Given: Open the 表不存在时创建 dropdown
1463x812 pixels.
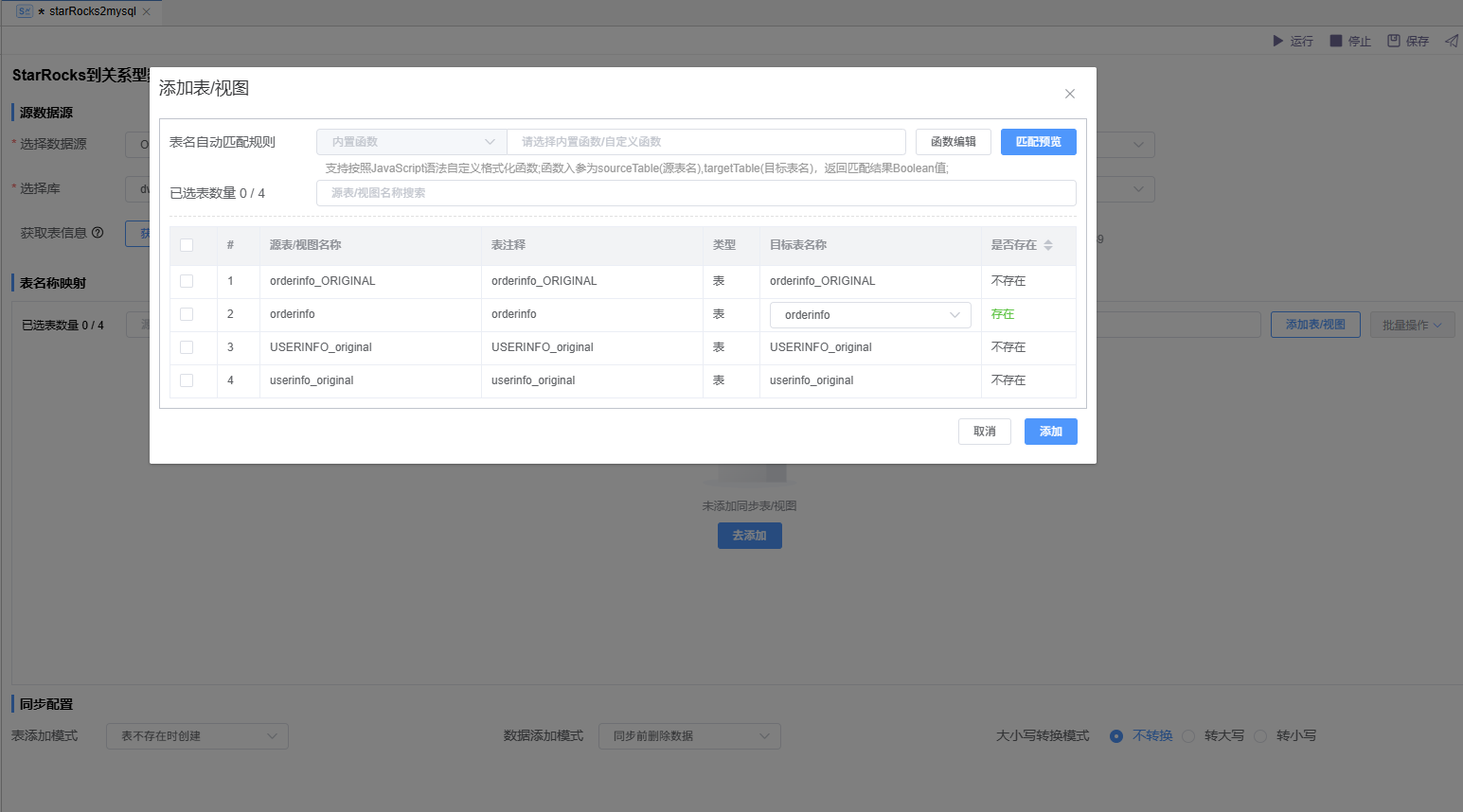Looking at the screenshot, I should (197, 736).
